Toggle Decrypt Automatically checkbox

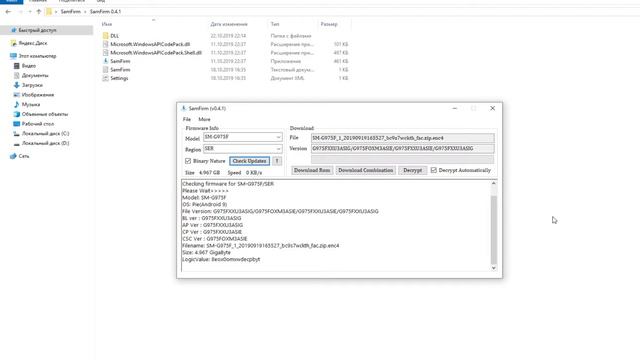tap(433, 170)
